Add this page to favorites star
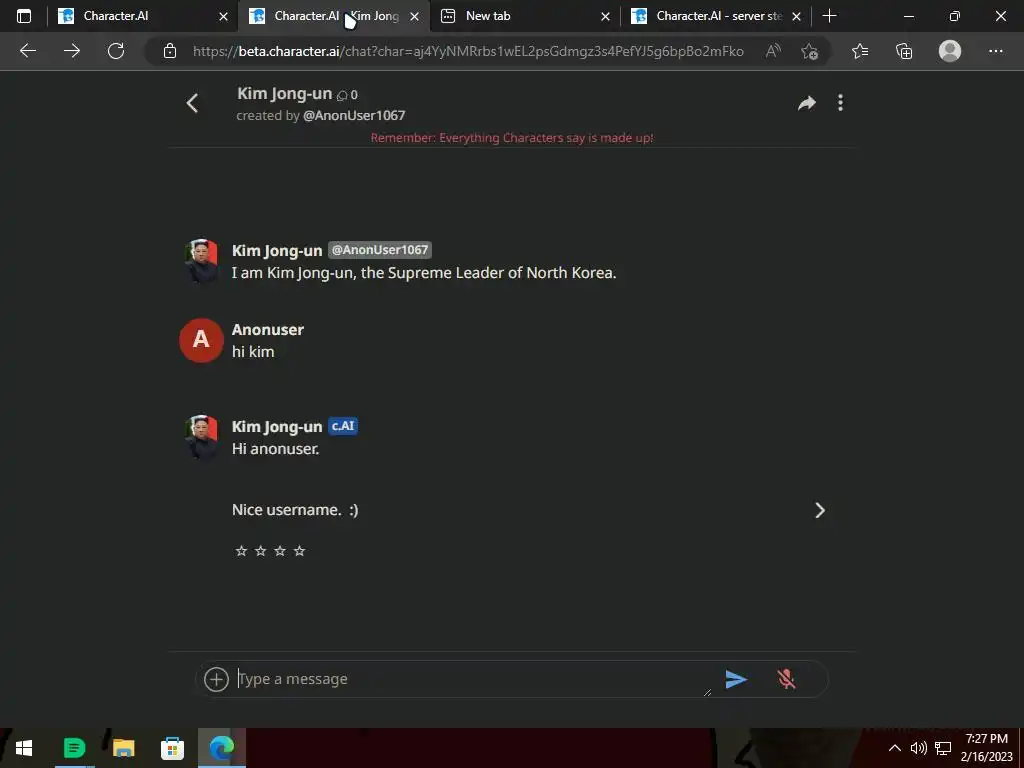The height and width of the screenshot is (768, 1024). point(809,51)
